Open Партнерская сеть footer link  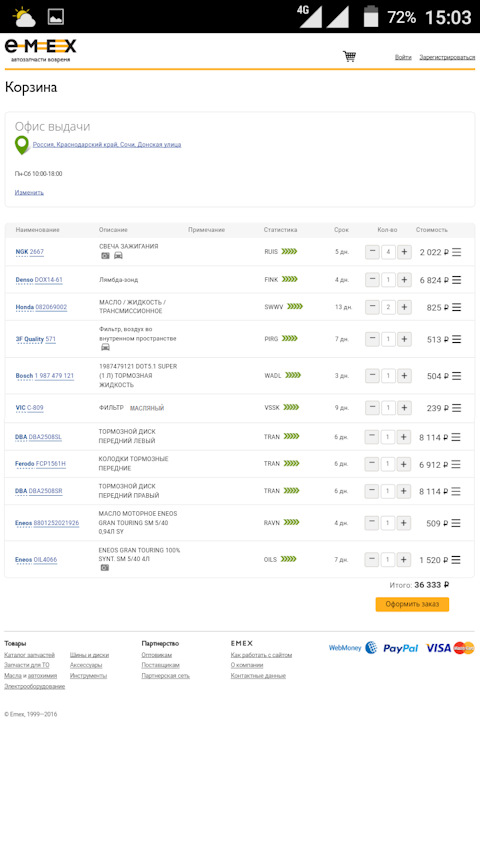[x=165, y=676]
